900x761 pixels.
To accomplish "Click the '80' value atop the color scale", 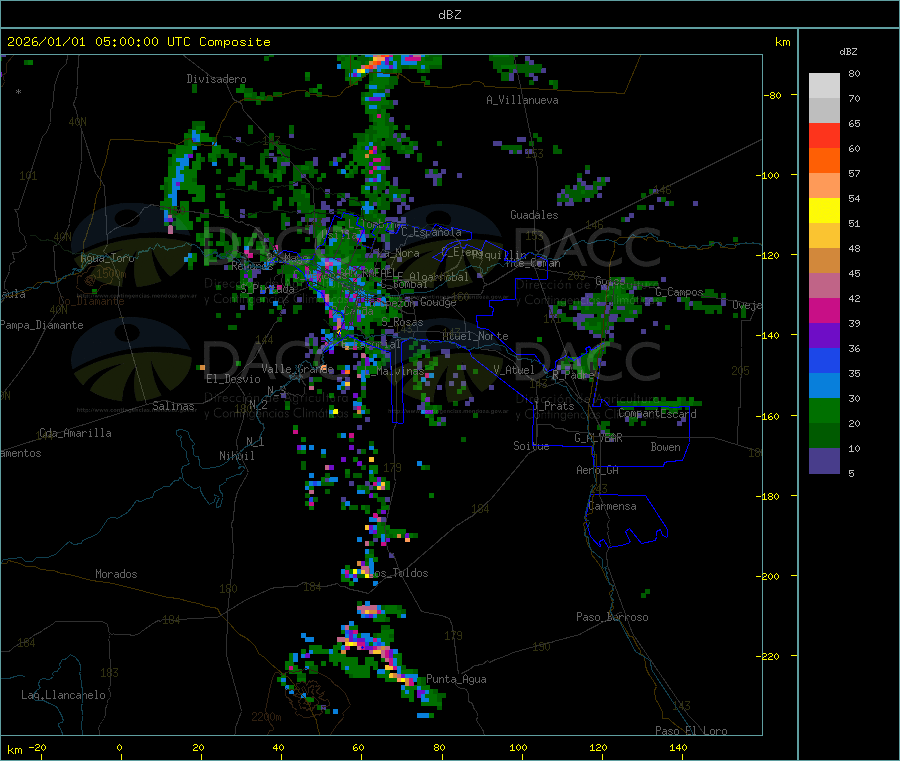I will (x=854, y=73).
